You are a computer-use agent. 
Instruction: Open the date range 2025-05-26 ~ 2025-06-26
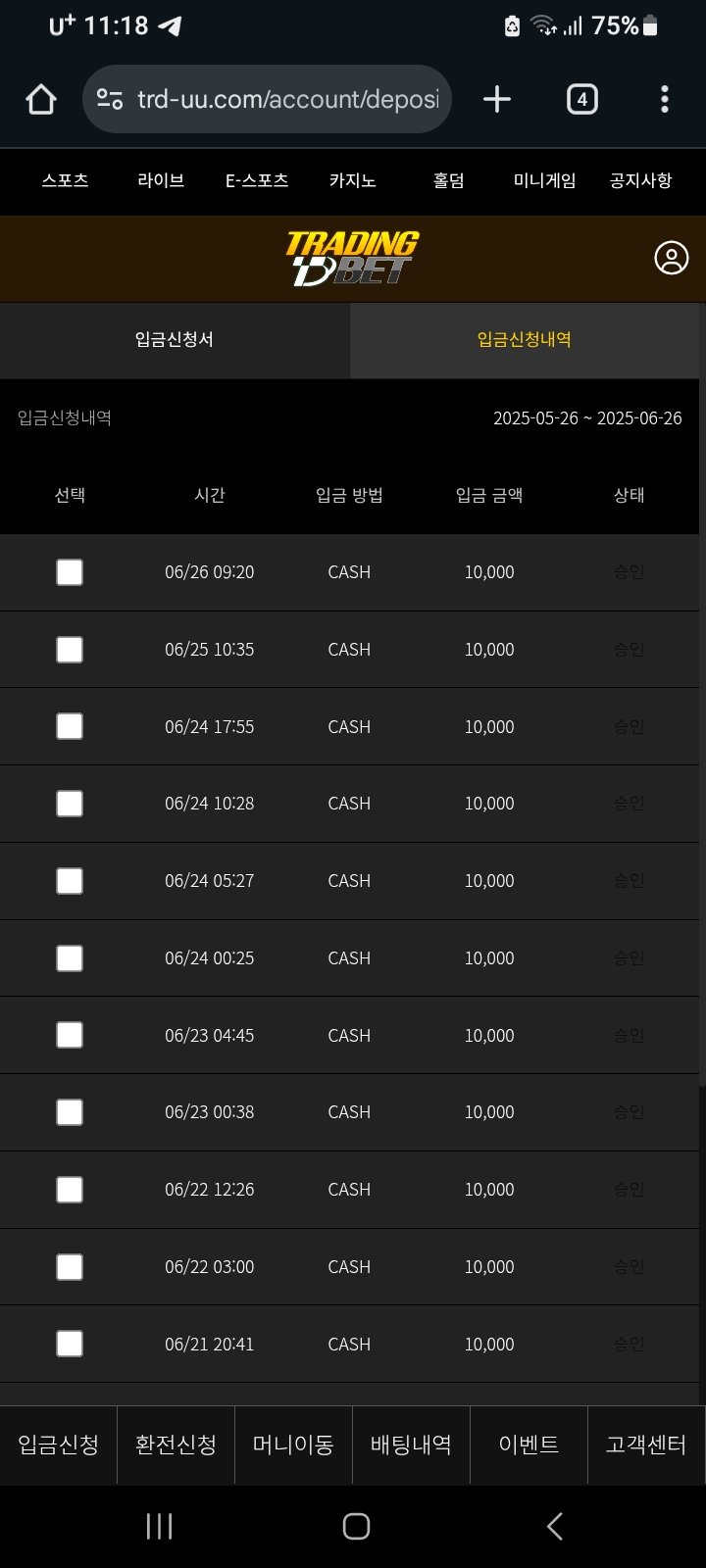(x=586, y=418)
